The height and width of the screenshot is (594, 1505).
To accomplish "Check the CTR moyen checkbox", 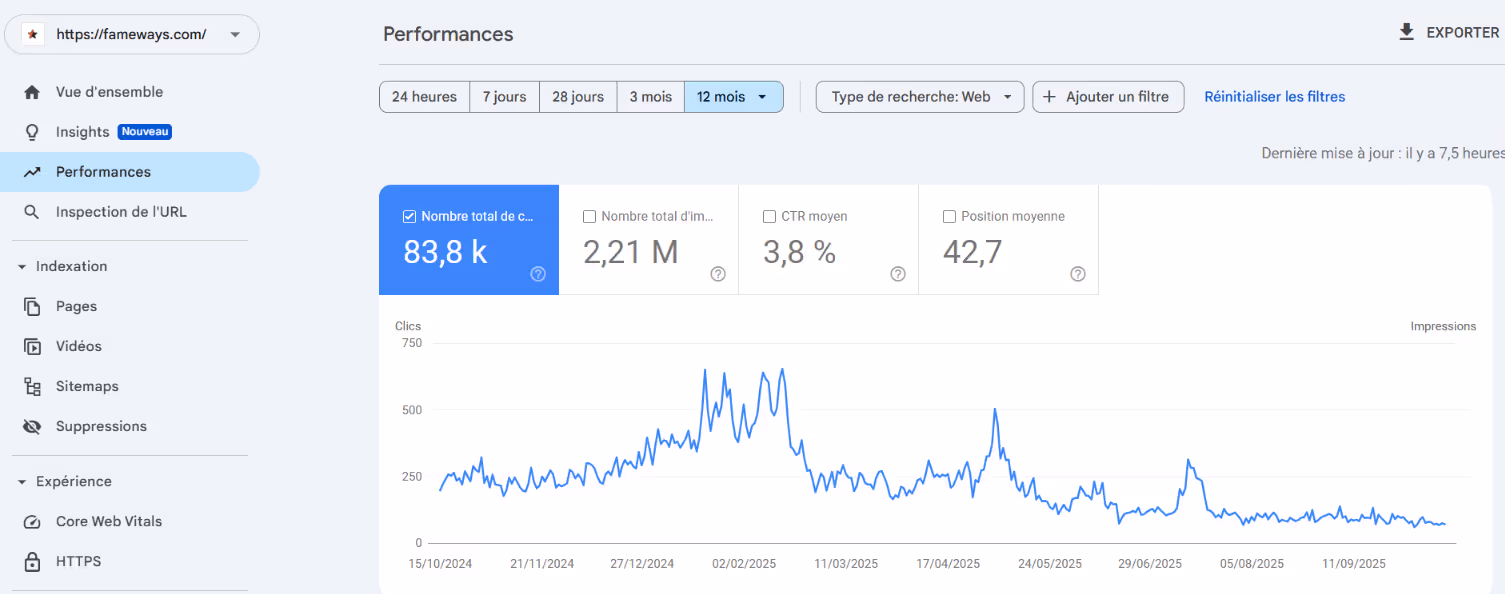I will [769, 216].
